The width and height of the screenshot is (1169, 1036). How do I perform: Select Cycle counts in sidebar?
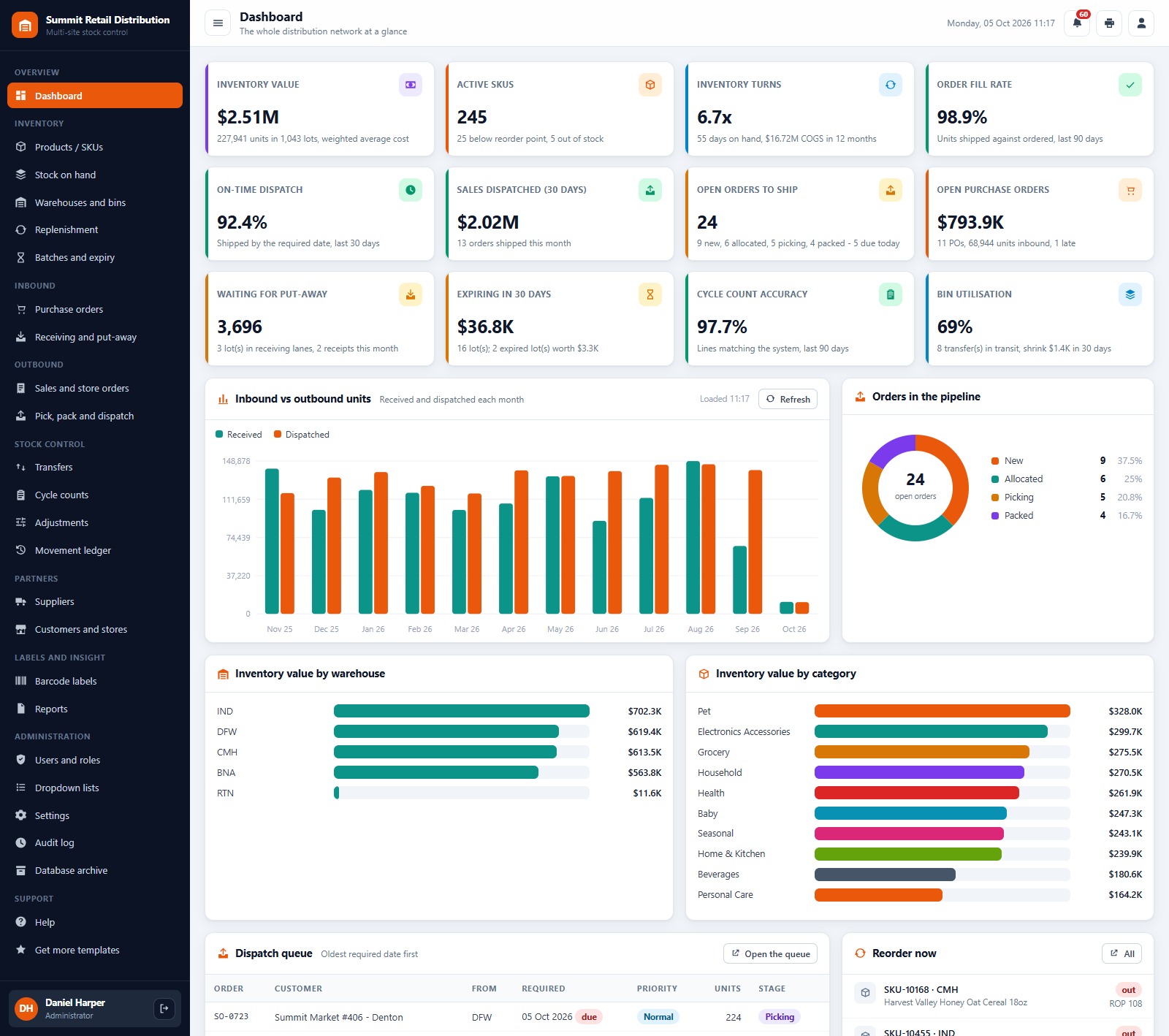[95, 495]
